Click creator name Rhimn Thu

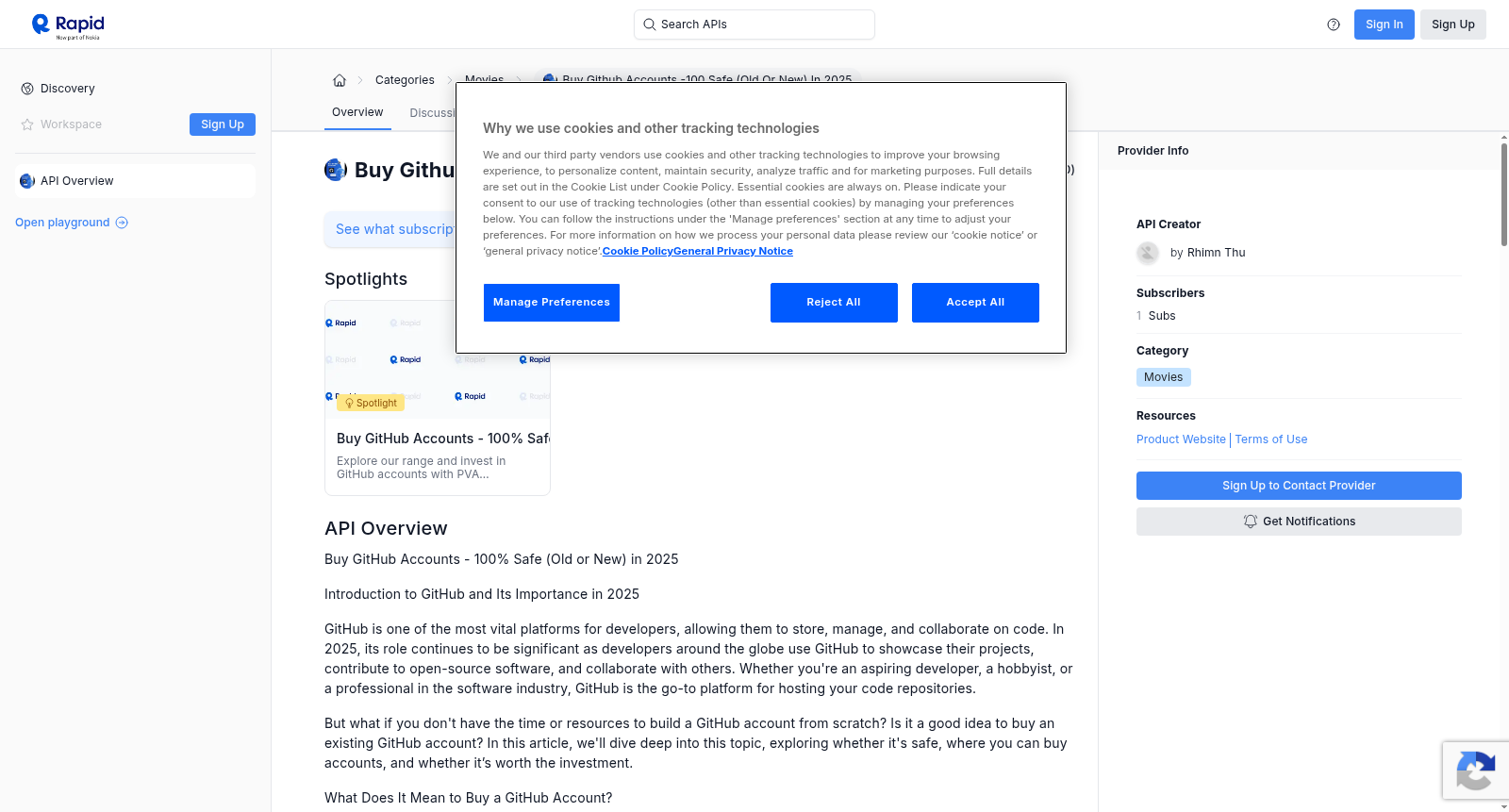click(1216, 253)
